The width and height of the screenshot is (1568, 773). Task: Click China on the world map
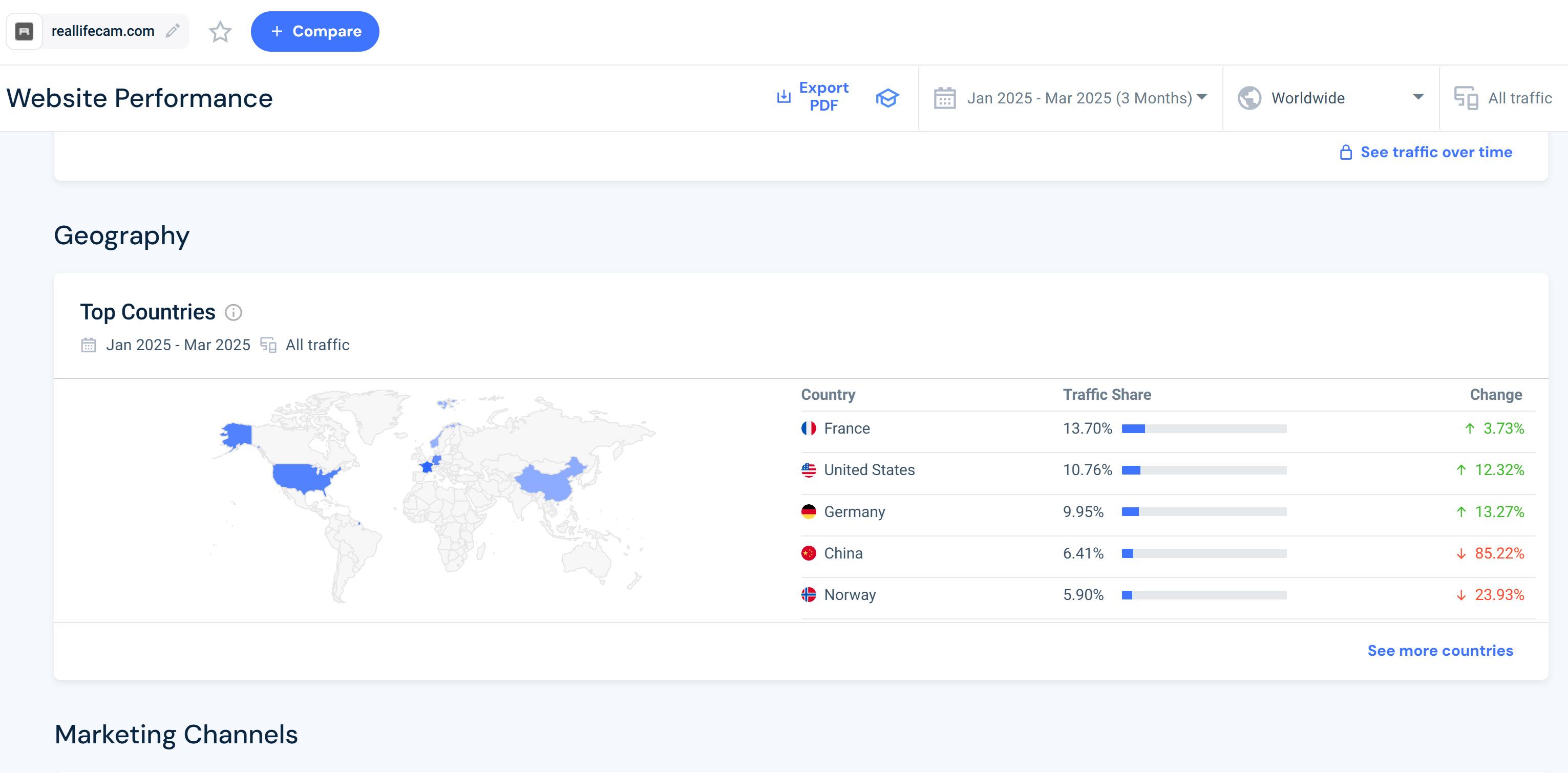click(x=548, y=483)
